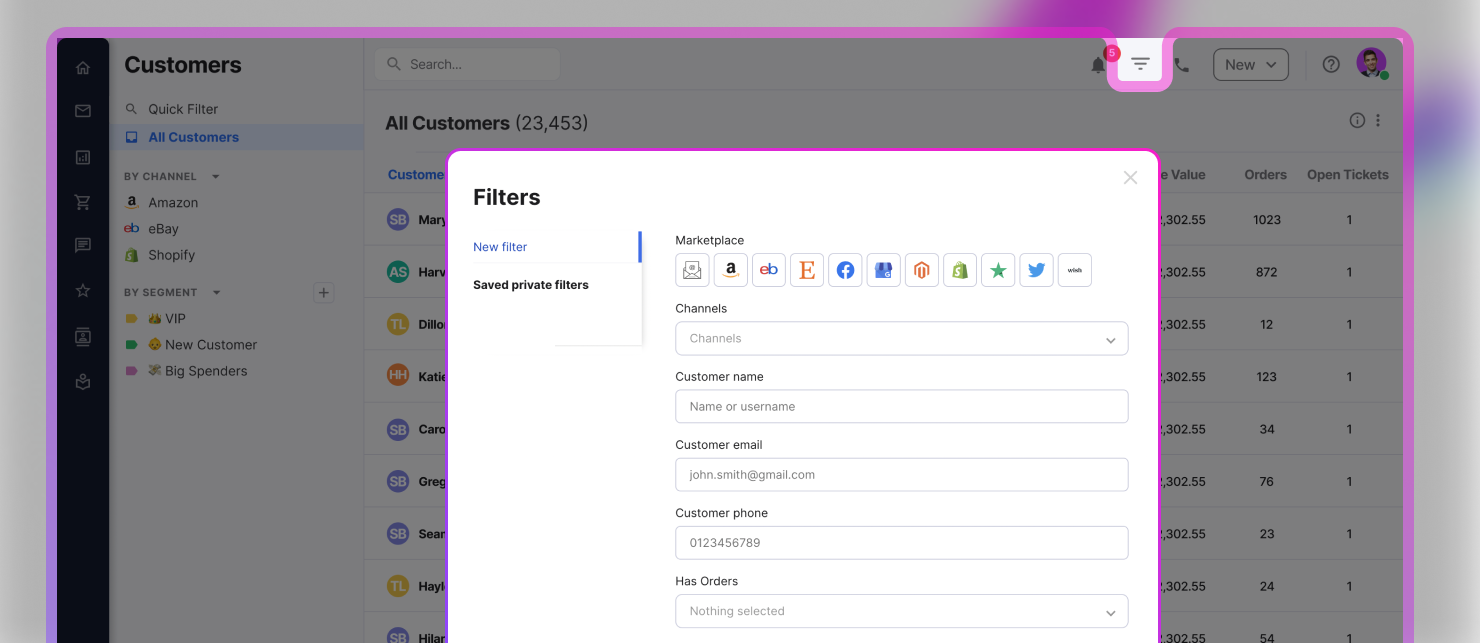This screenshot has height=643, width=1480.
Task: Filter by Amazon channel in sidebar
Action: pos(173,202)
